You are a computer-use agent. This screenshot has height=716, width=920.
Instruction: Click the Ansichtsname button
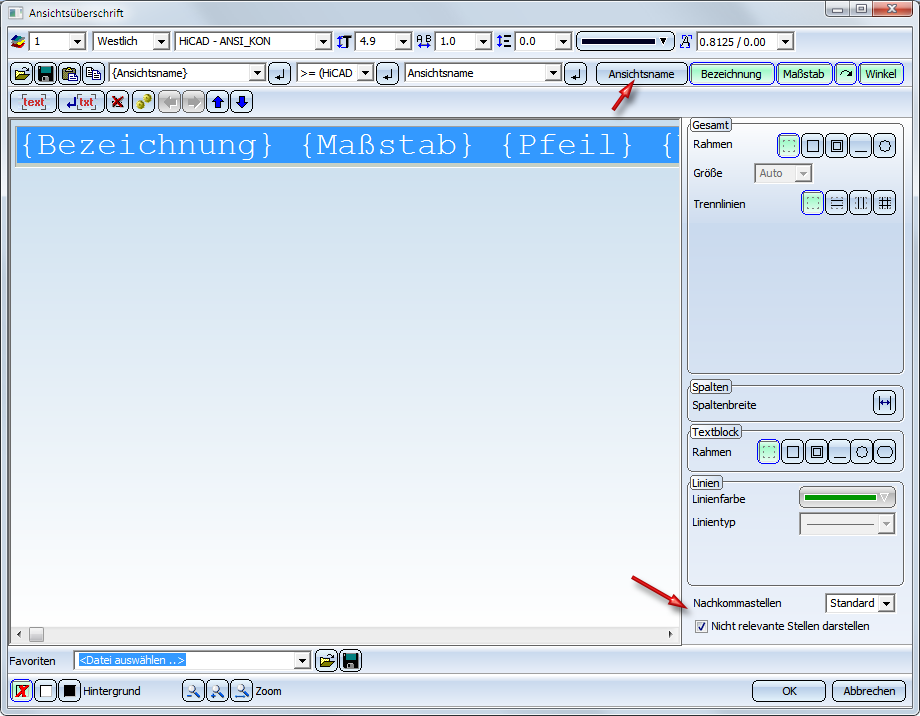(x=641, y=74)
